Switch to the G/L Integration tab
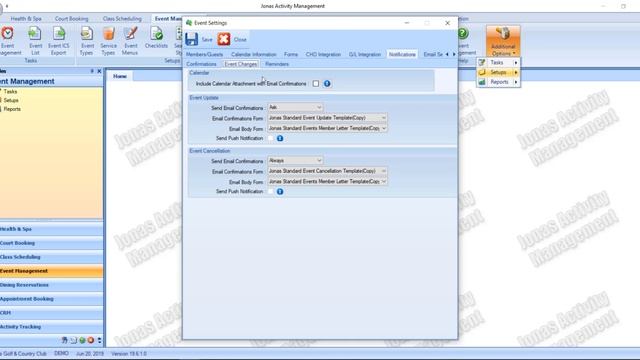The height and width of the screenshot is (360, 640). 364,54
